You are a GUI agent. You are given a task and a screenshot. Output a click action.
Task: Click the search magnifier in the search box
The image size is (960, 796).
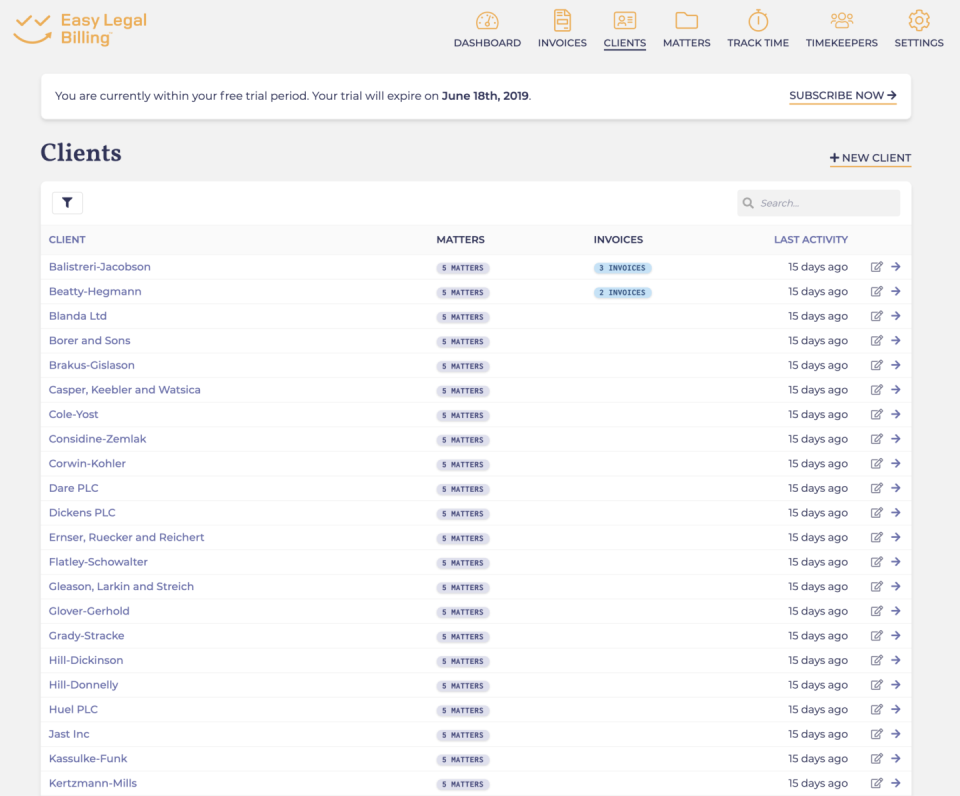(748, 202)
